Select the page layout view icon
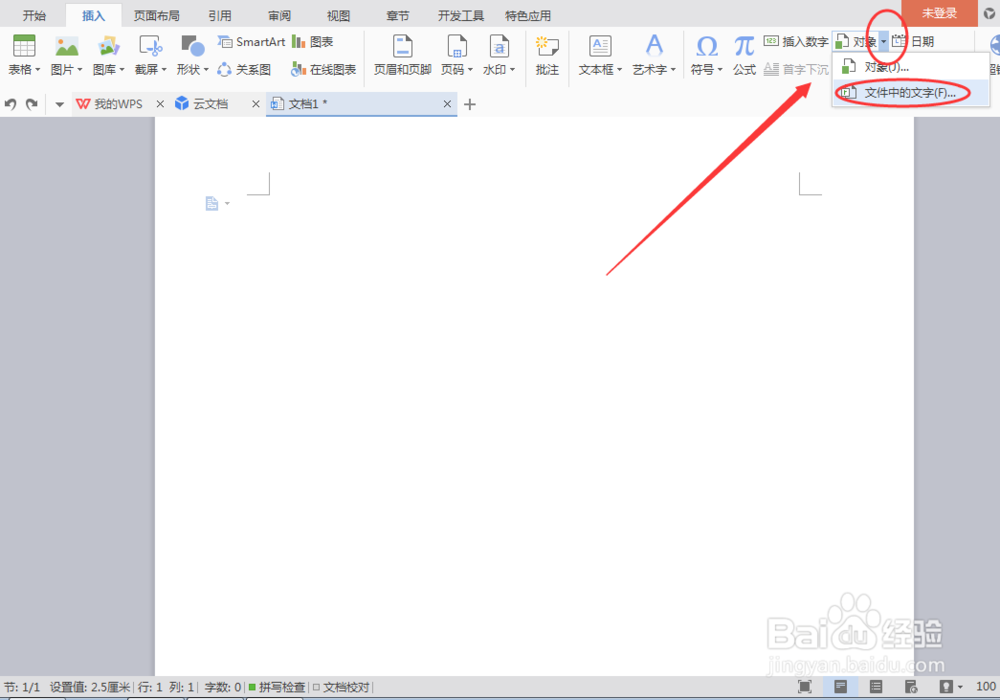This screenshot has height=700, width=1000. point(841,687)
